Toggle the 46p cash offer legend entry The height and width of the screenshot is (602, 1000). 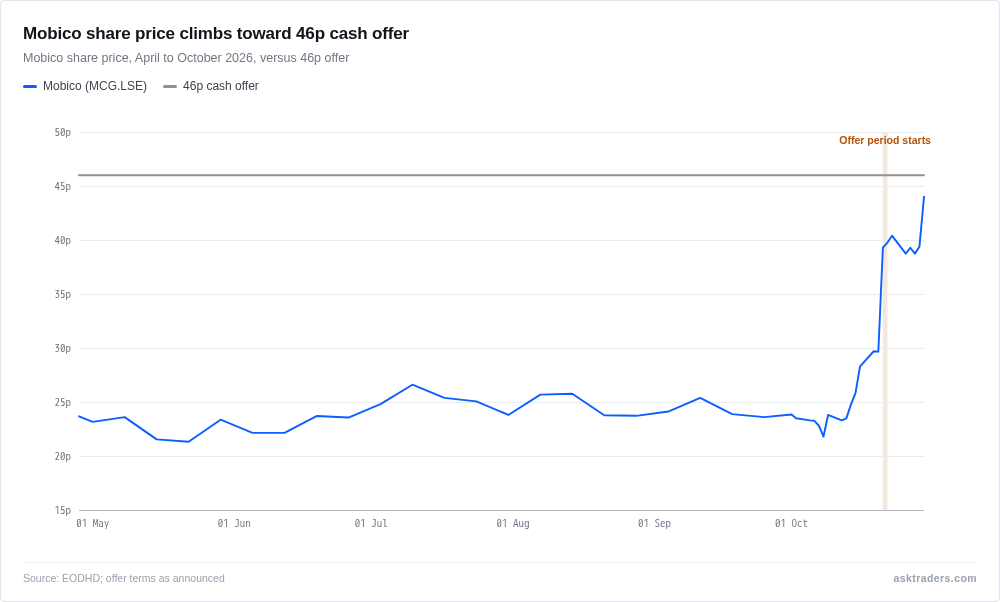[211, 86]
